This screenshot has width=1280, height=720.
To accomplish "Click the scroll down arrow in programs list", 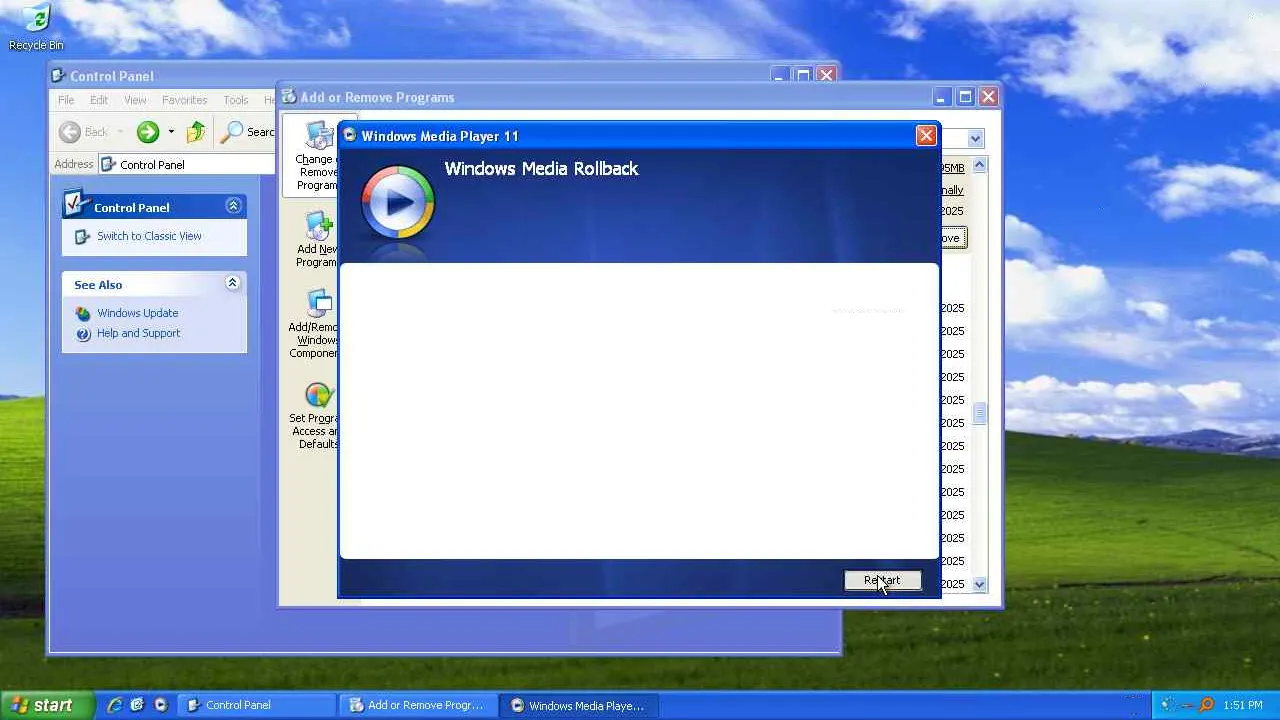I will 980,584.
